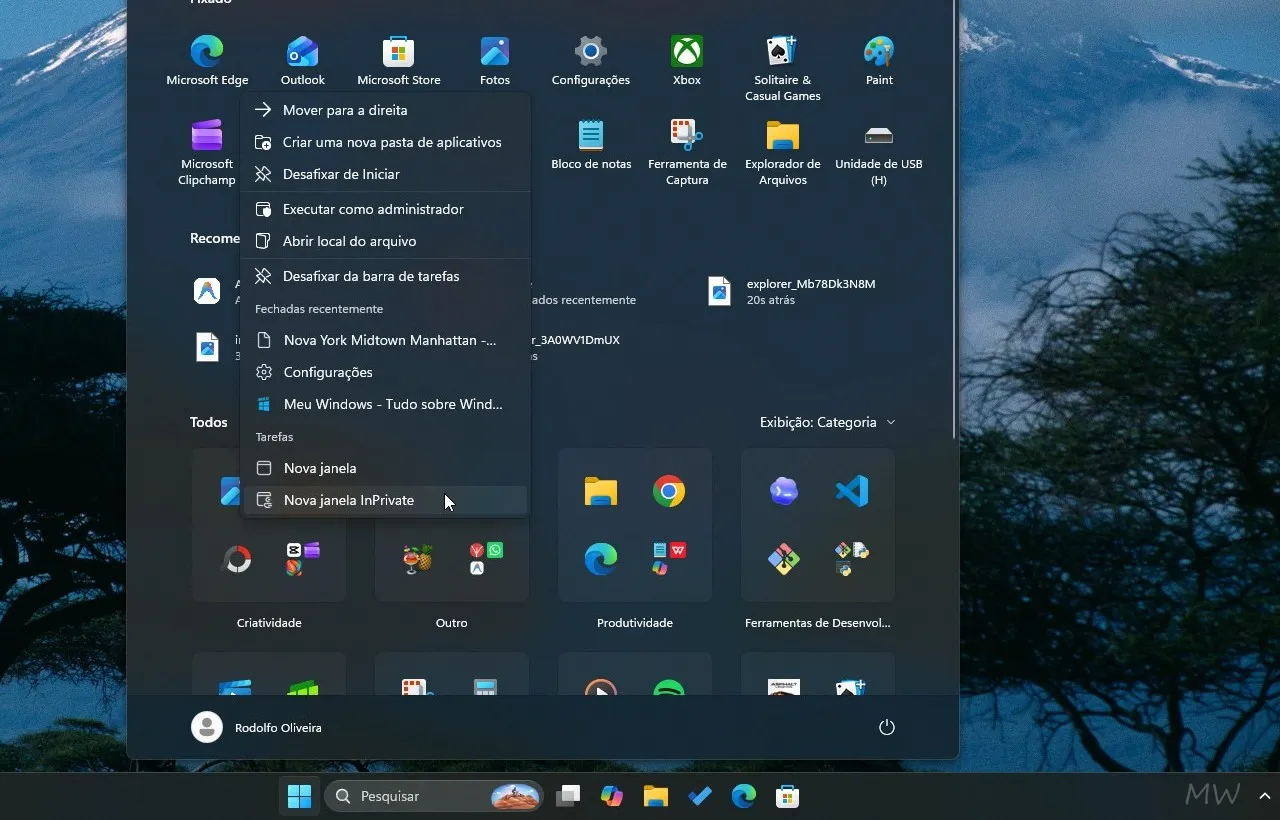
Task: Open the recently closed Configurações entry
Action: 385,372
